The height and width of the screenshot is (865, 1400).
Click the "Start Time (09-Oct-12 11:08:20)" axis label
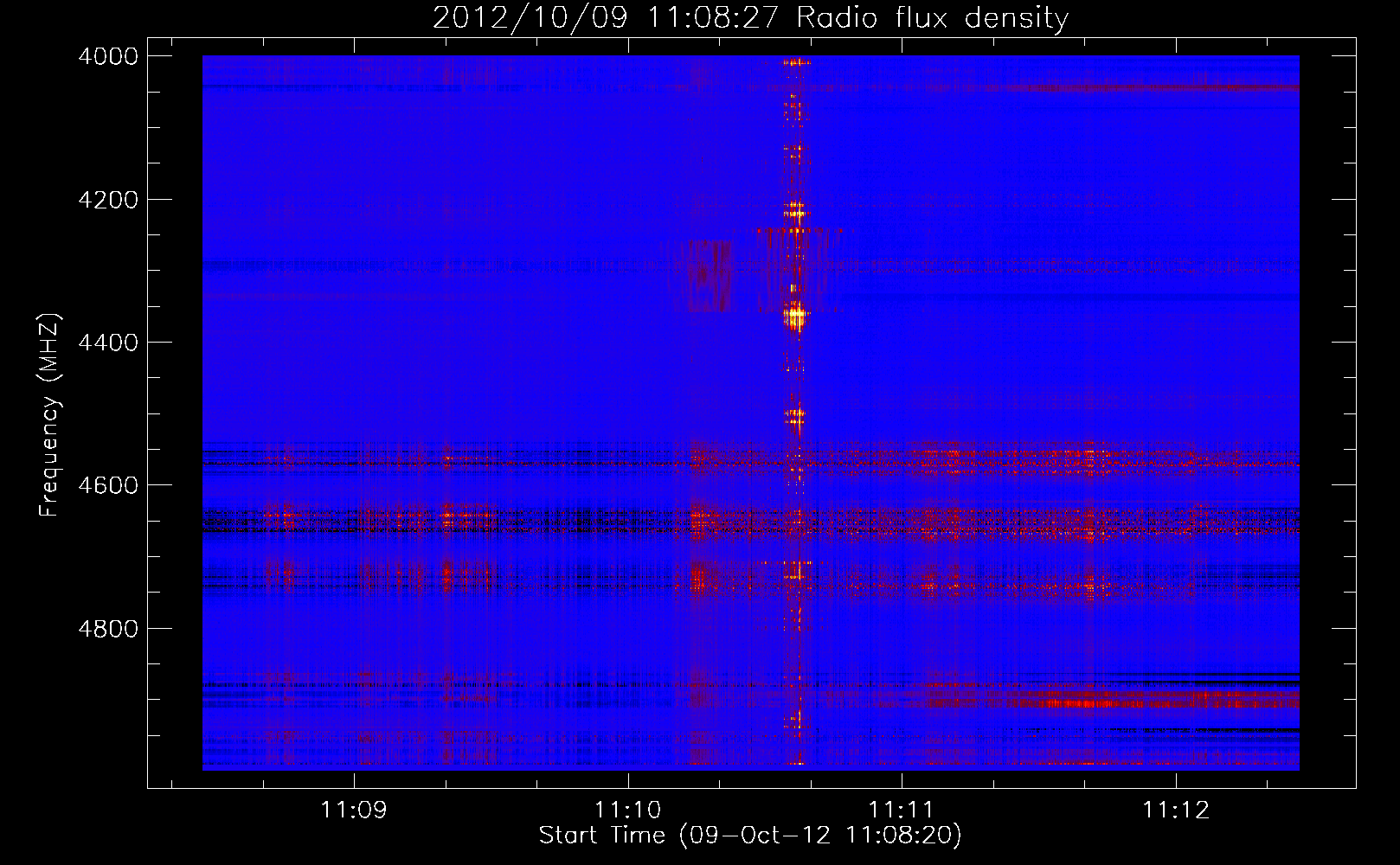750,836
